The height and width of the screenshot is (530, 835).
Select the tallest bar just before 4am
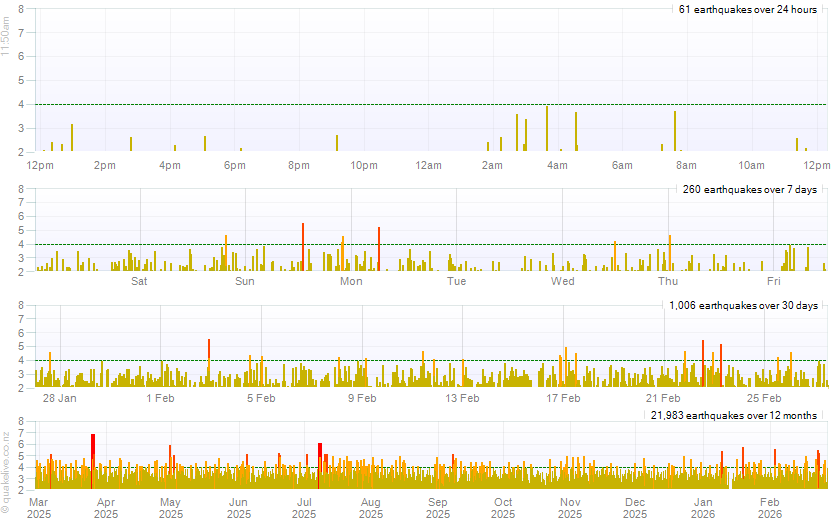coord(547,128)
